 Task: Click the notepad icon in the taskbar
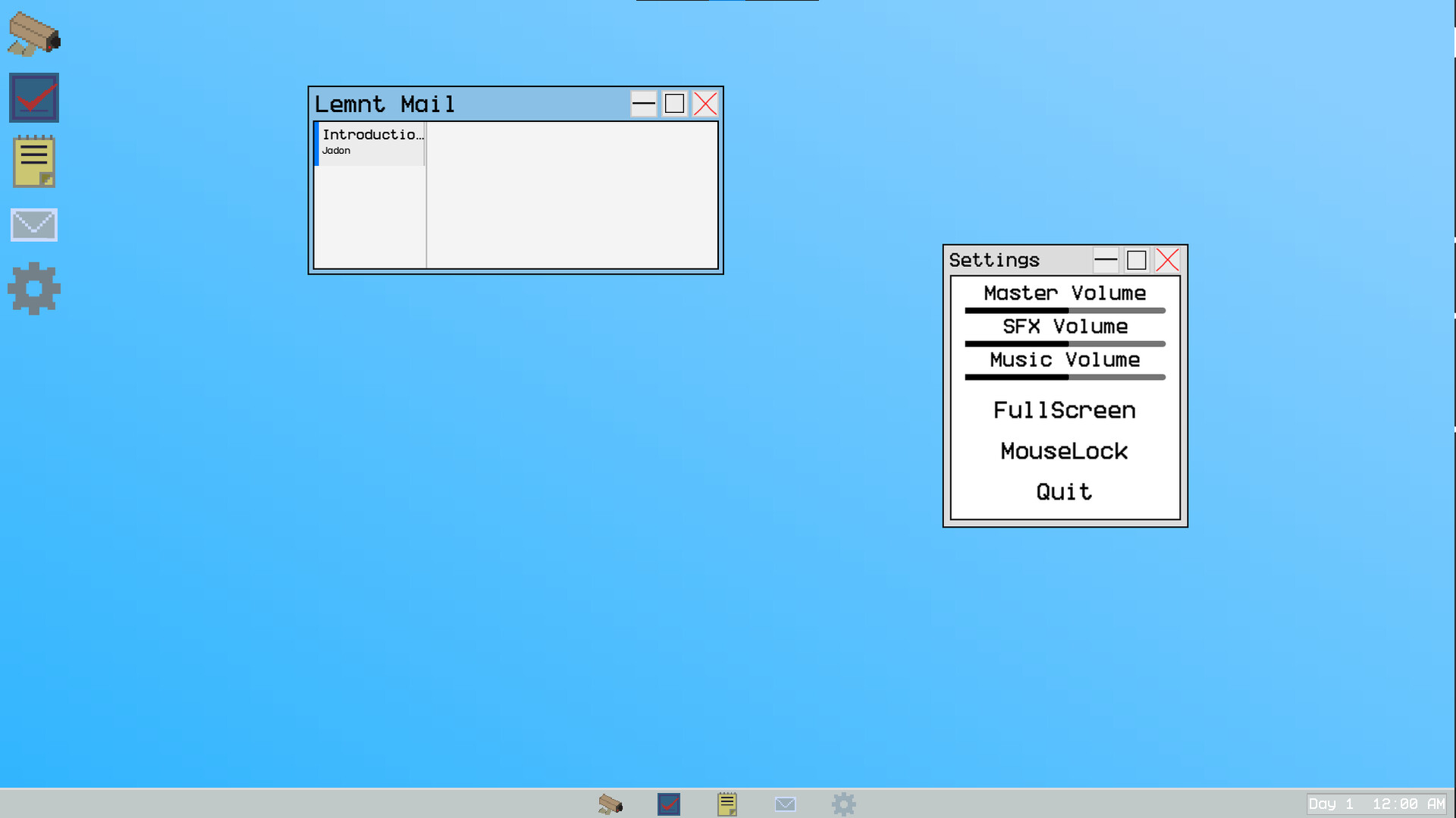[x=726, y=804]
